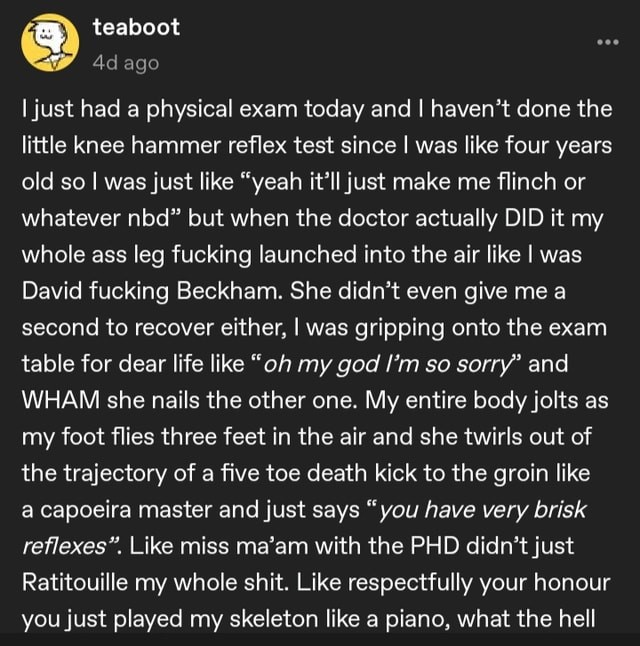Open the teaboot profile avatar

[x=49, y=43]
